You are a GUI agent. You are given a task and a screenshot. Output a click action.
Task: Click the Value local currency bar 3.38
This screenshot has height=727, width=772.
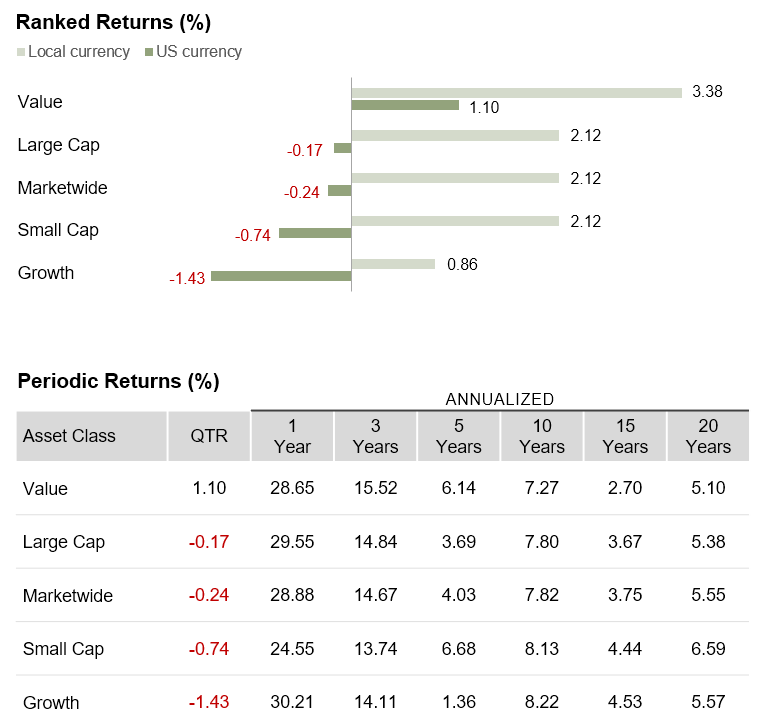[516, 93]
